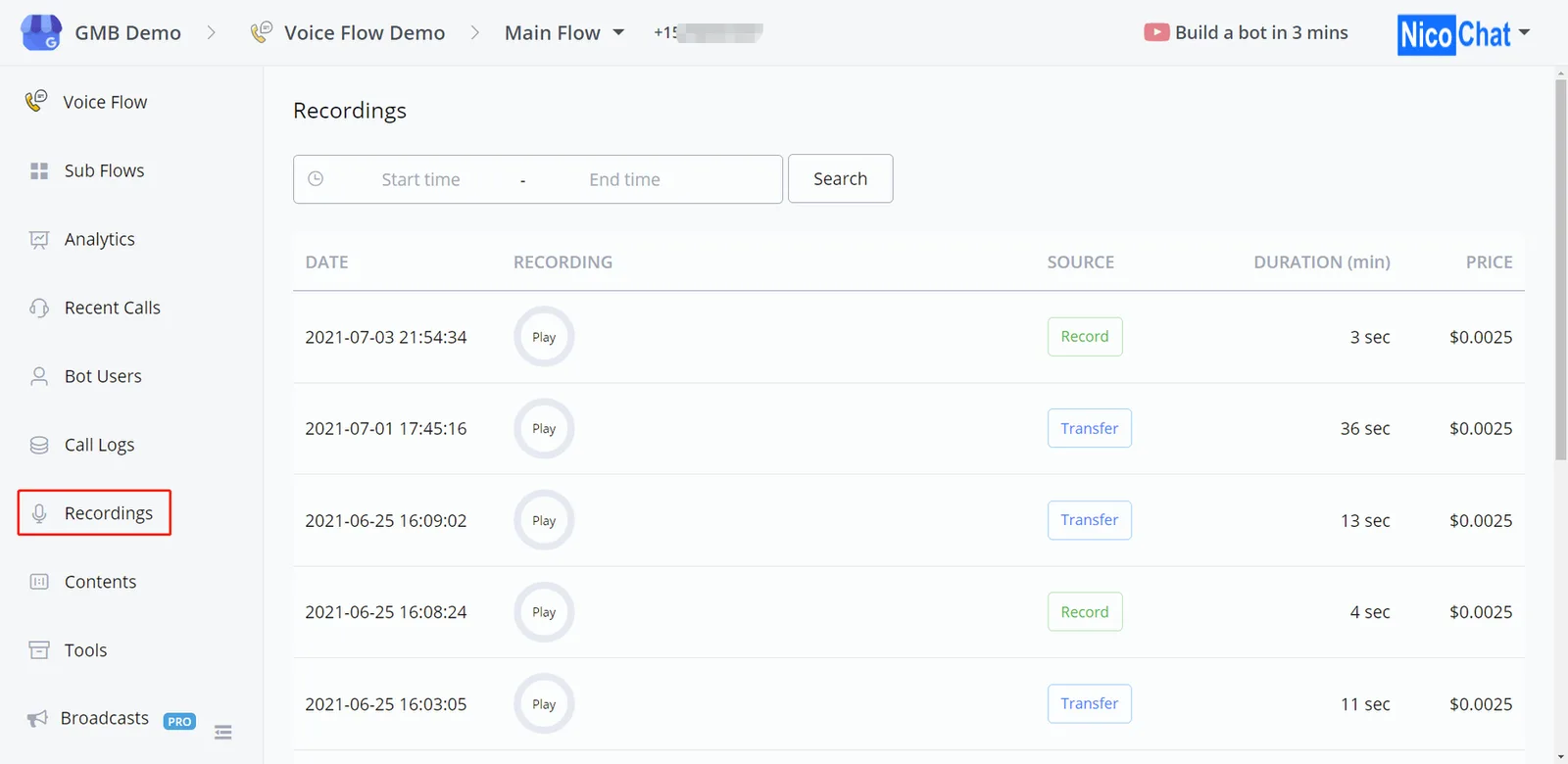Screen dimensions: 1568x764
Task: Open the Tools menu item
Action: coord(86,650)
